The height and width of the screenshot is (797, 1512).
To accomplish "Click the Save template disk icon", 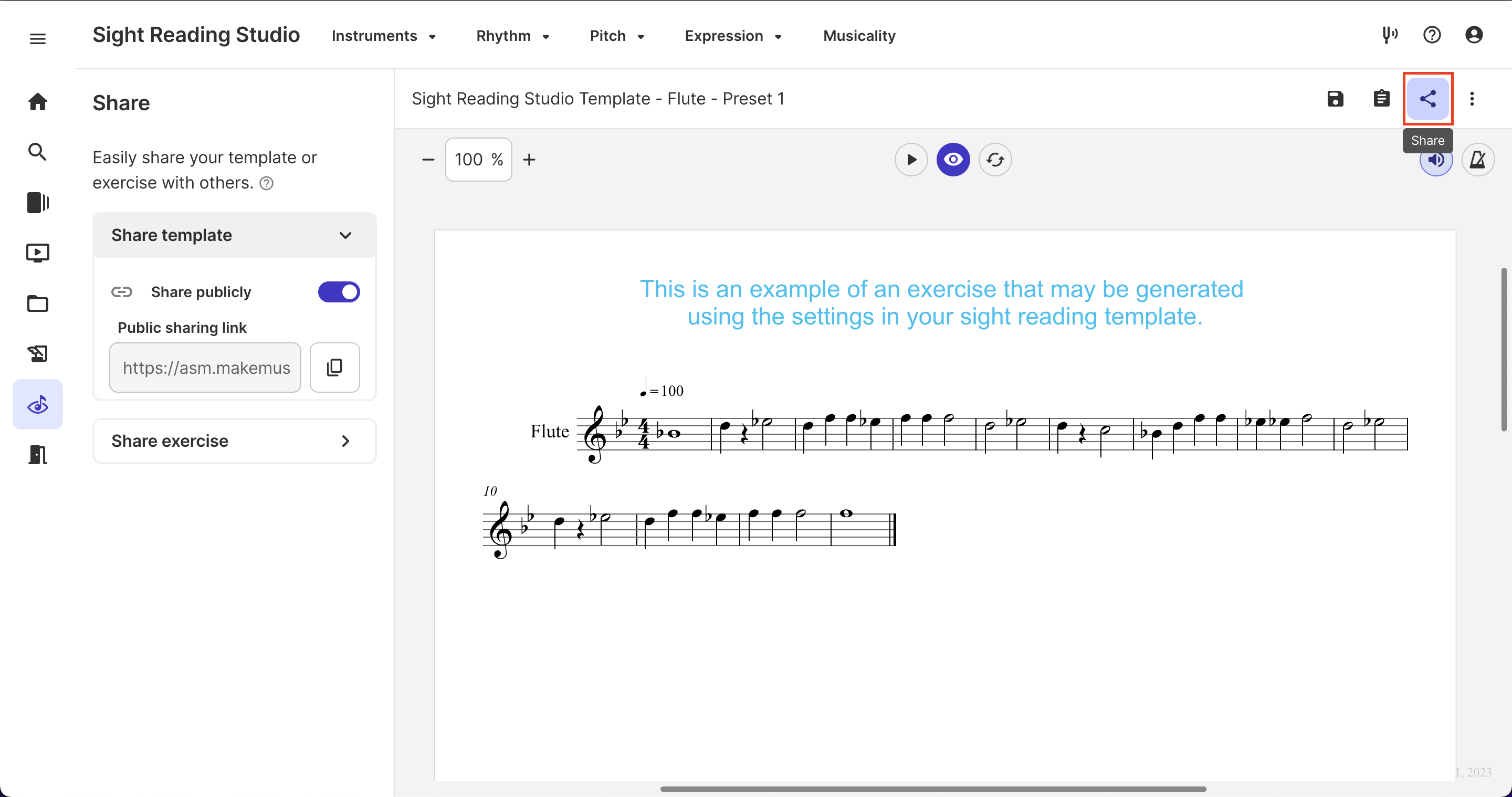I will coord(1335,99).
